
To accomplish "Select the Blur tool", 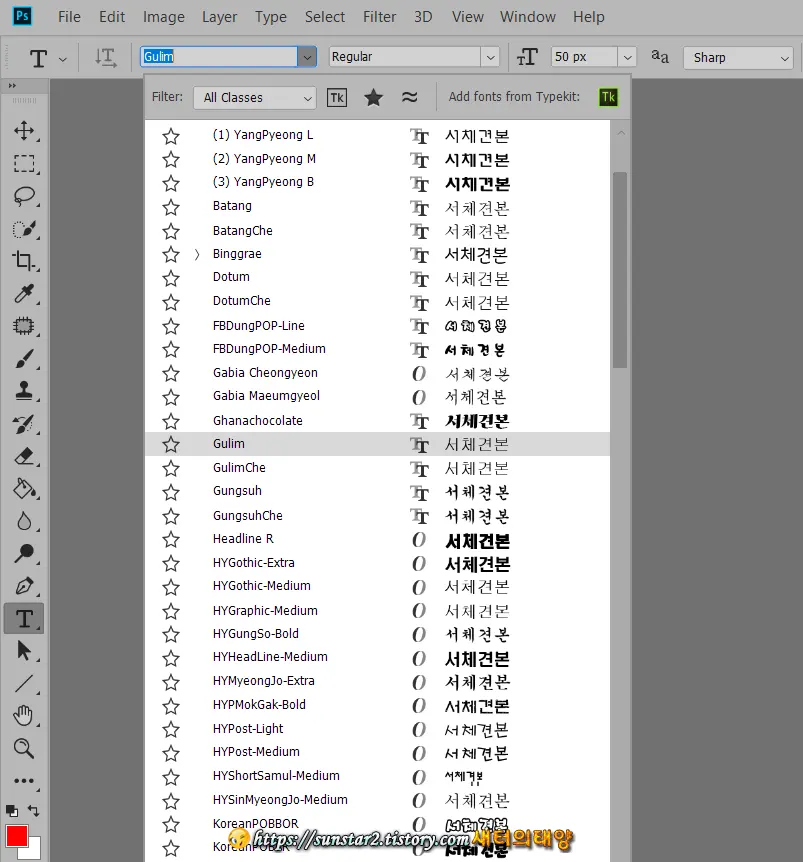I will point(24,521).
